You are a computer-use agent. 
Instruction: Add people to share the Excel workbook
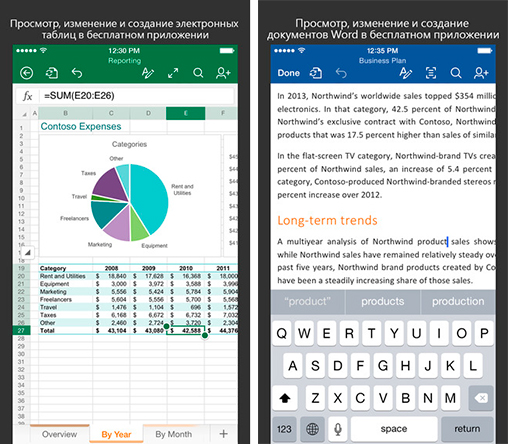[x=223, y=73]
